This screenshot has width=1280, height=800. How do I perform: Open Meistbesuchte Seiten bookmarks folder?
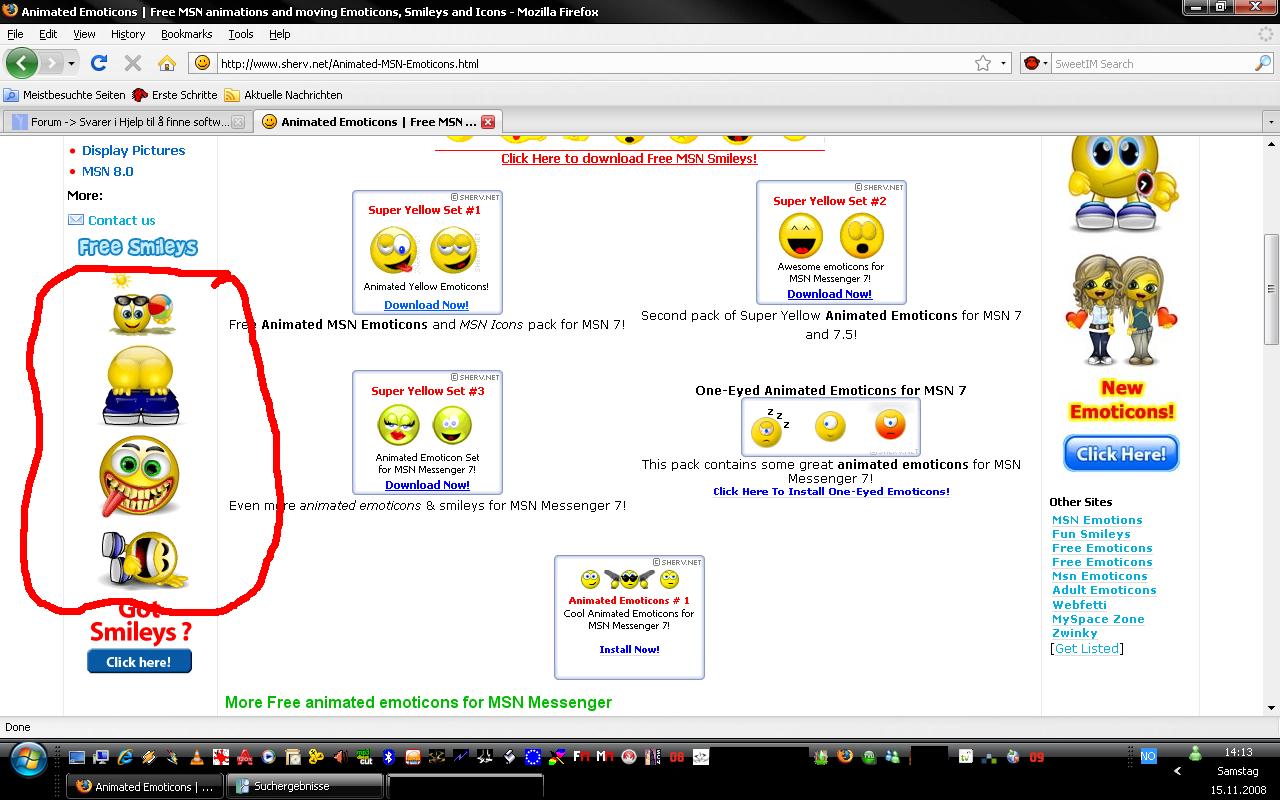click(65, 95)
